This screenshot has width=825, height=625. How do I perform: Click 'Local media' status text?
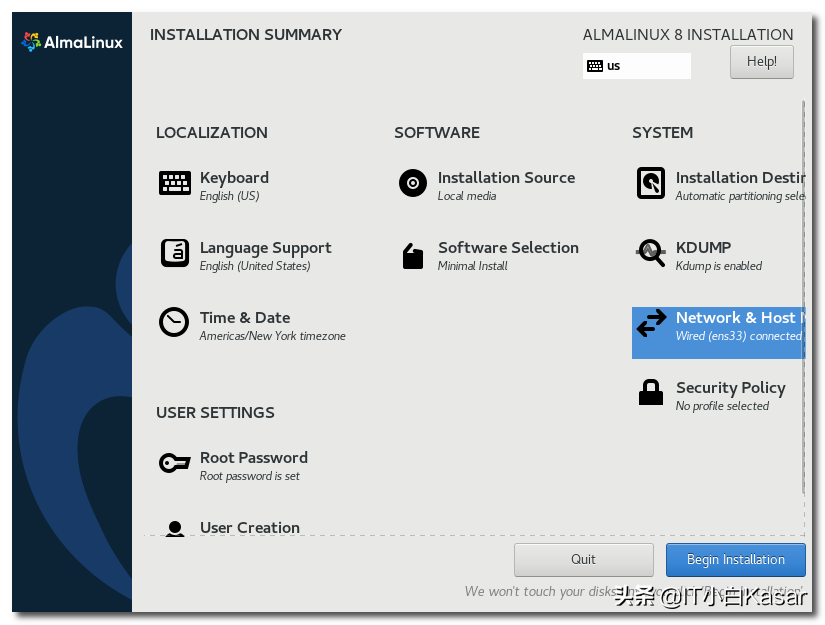[x=467, y=196]
